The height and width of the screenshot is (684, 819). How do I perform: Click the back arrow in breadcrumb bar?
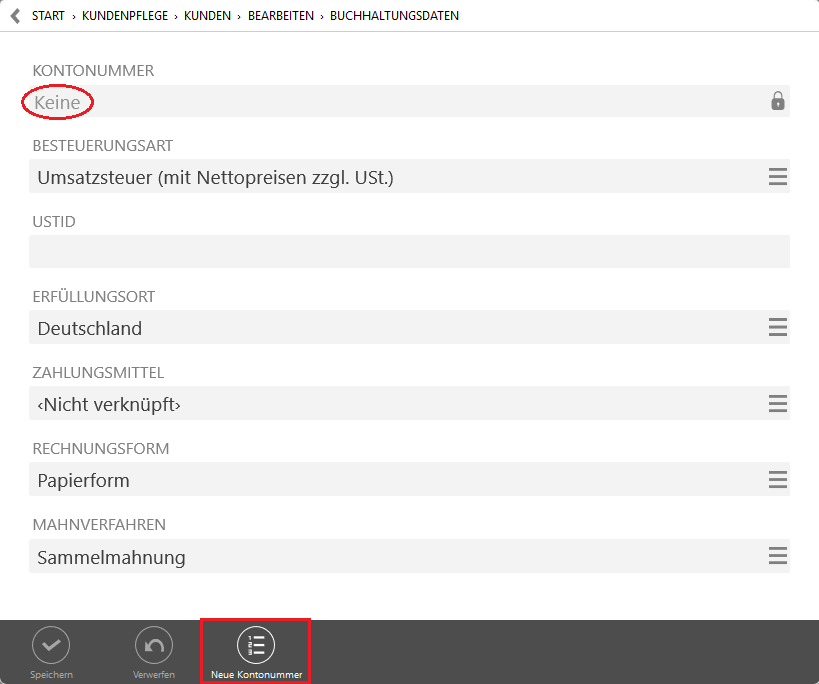pos(15,16)
